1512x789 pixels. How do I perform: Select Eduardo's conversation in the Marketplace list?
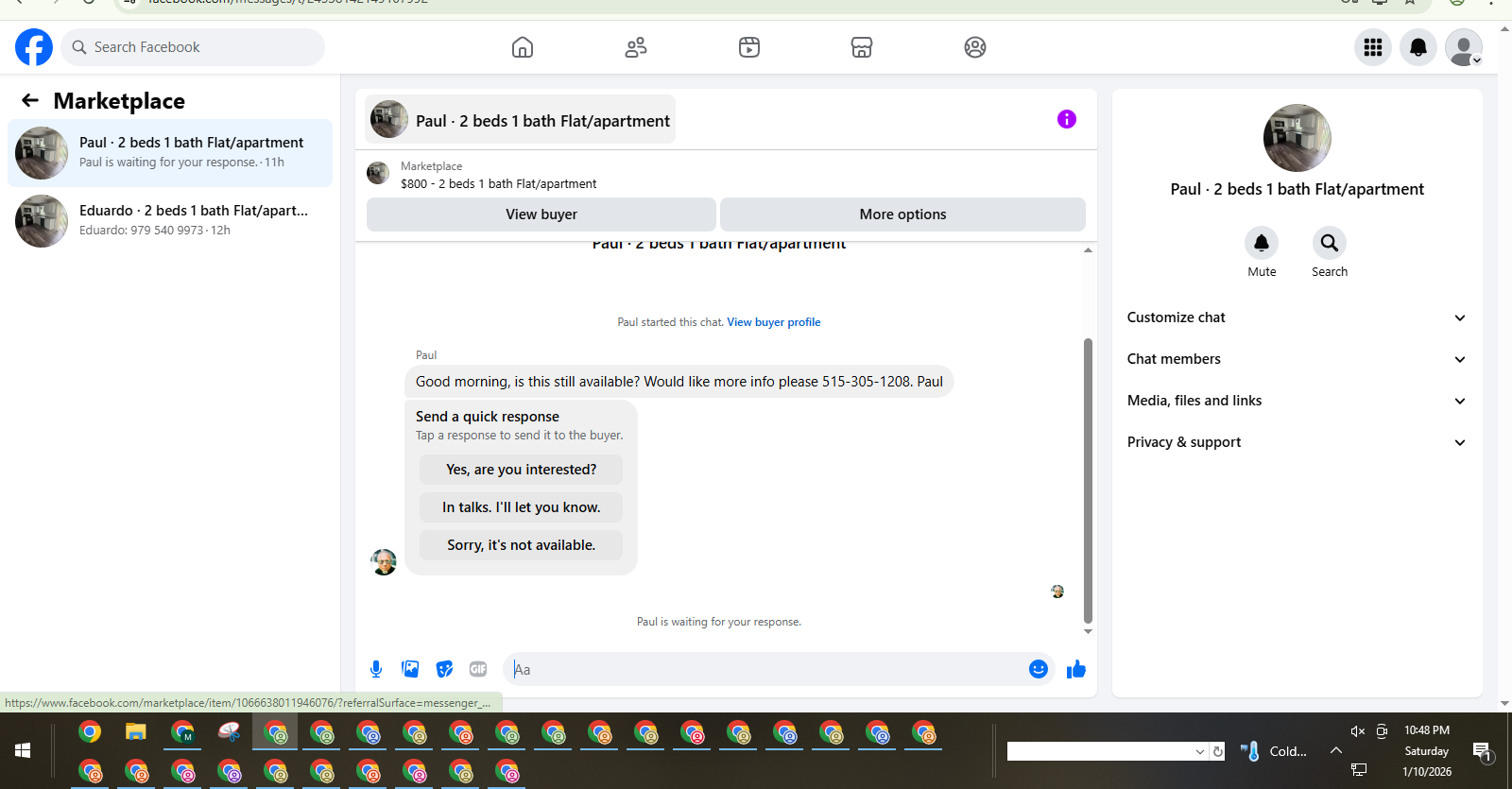170,221
